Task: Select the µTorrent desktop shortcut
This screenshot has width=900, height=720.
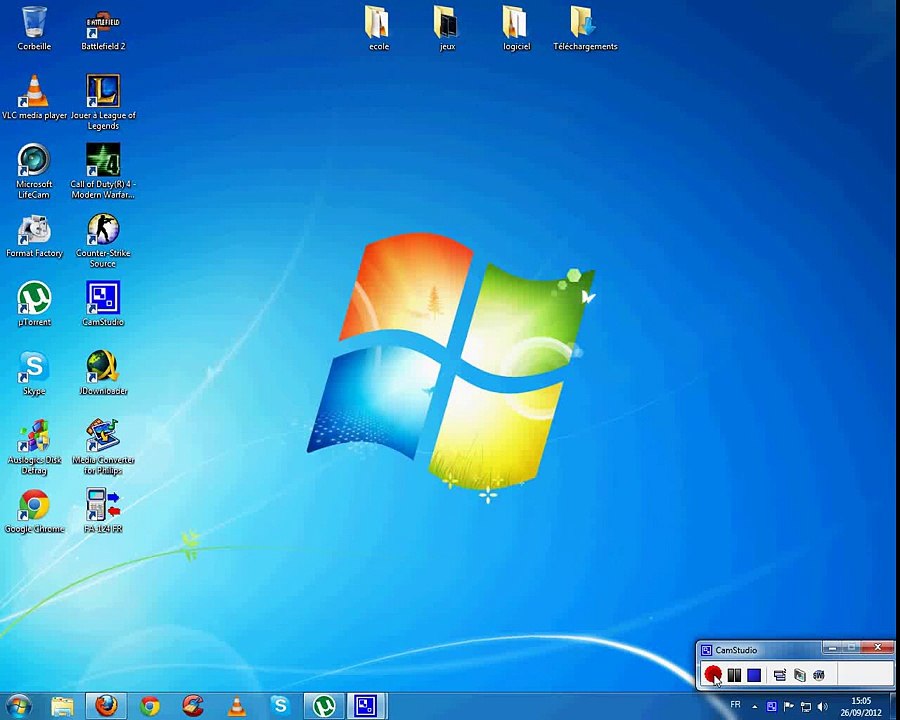Action: click(x=34, y=304)
